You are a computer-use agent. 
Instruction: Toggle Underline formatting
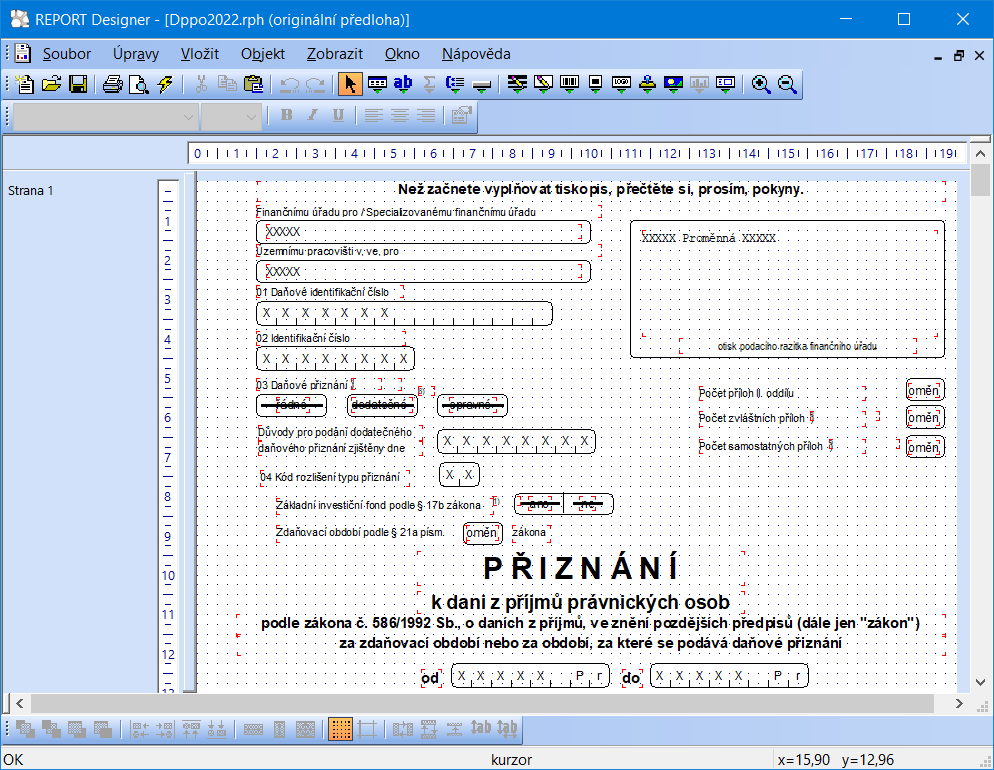point(339,115)
